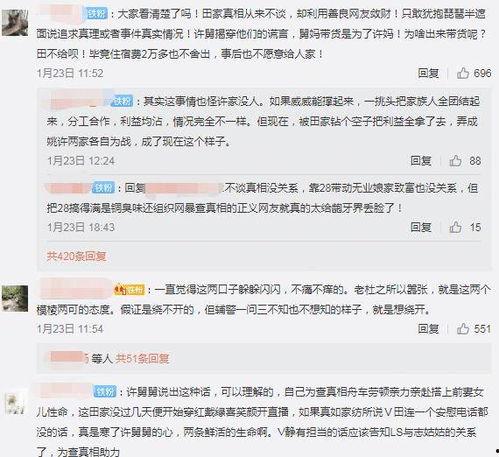Click 铁粉 badge on the last comment
The width and height of the screenshot is (499, 457).
105,391
